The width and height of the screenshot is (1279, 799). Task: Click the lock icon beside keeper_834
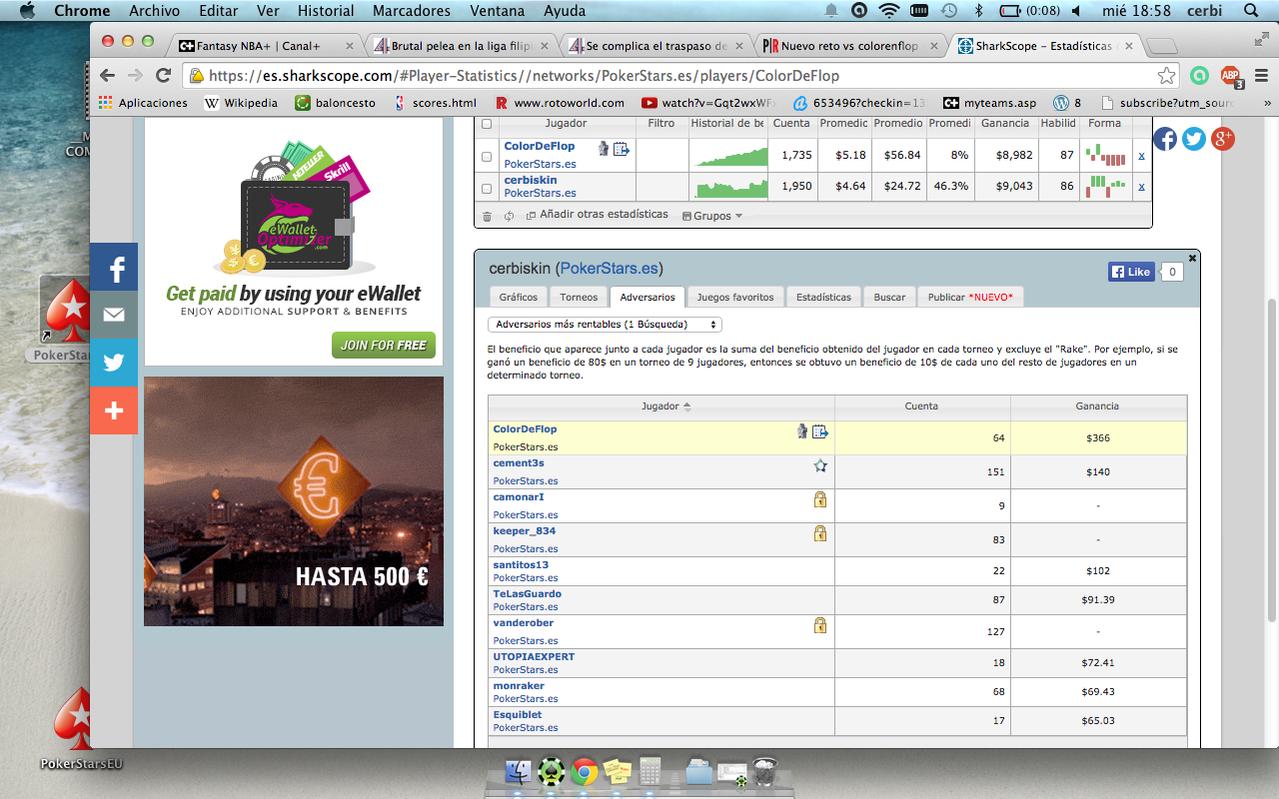(x=820, y=533)
